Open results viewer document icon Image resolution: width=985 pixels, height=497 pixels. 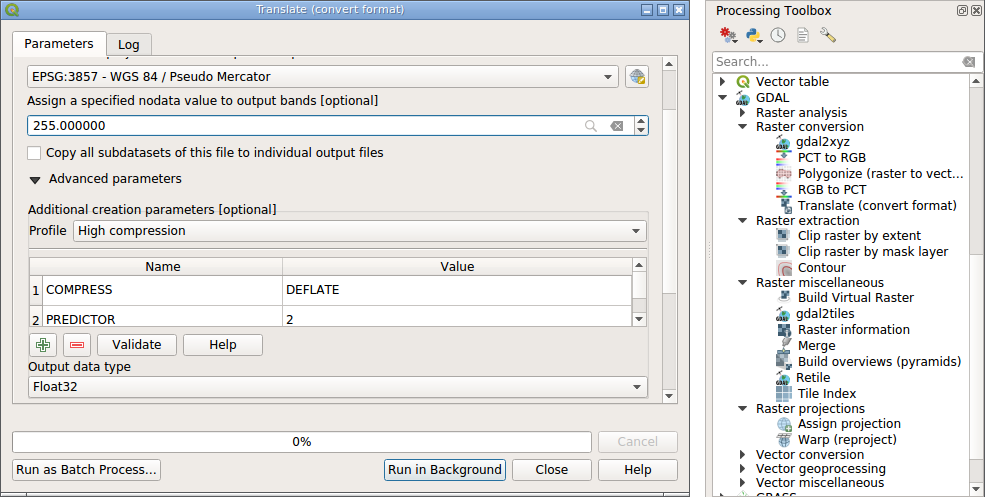coord(803,35)
